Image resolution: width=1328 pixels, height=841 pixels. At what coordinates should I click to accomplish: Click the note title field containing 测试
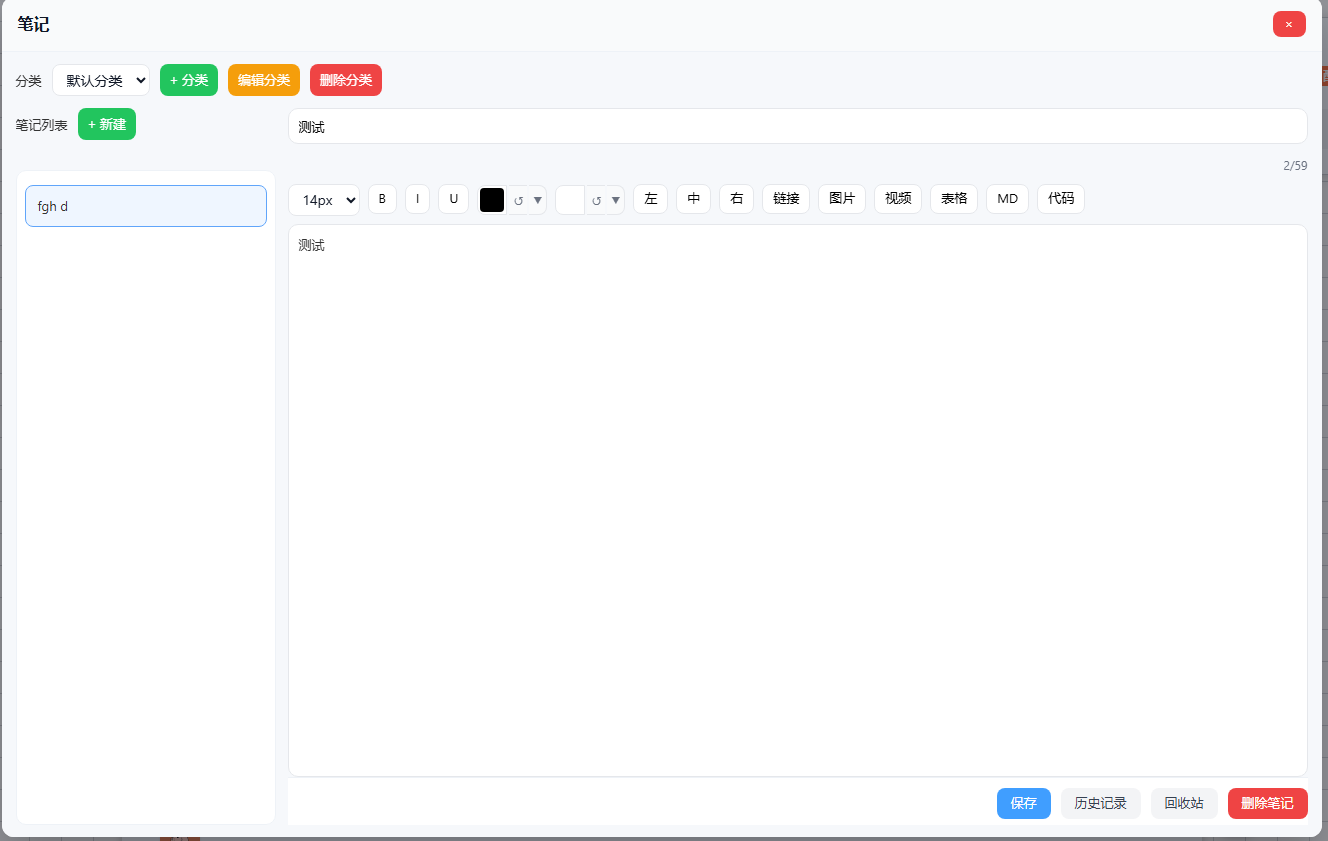pyautogui.click(x=797, y=127)
